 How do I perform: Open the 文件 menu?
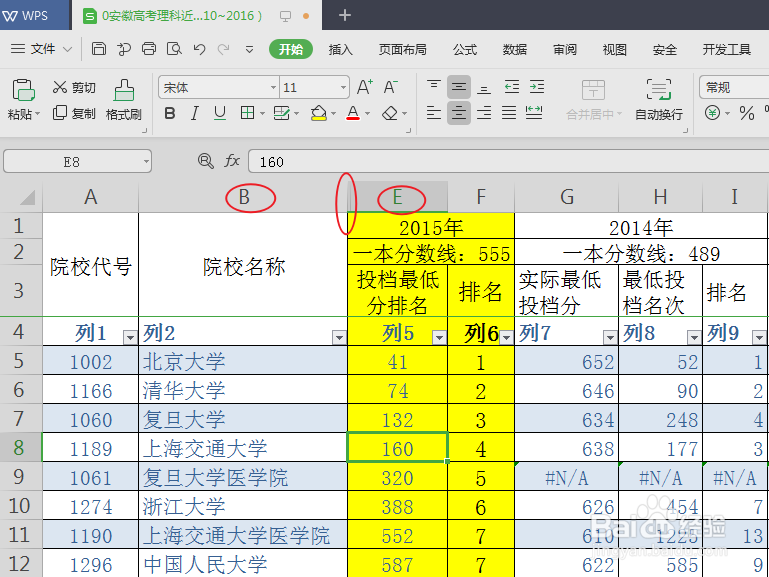(x=41, y=49)
